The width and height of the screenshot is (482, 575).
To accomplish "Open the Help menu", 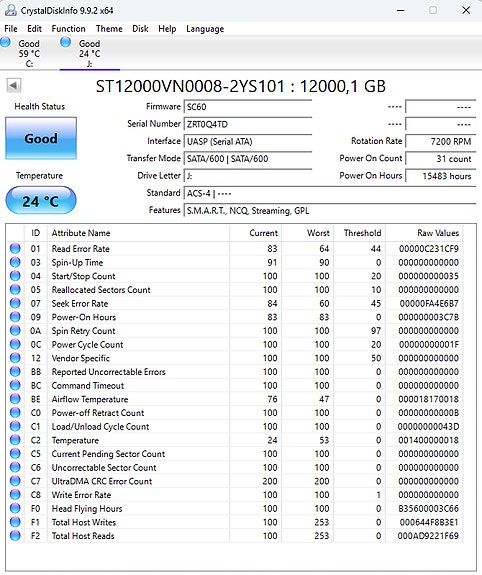I will click(167, 29).
